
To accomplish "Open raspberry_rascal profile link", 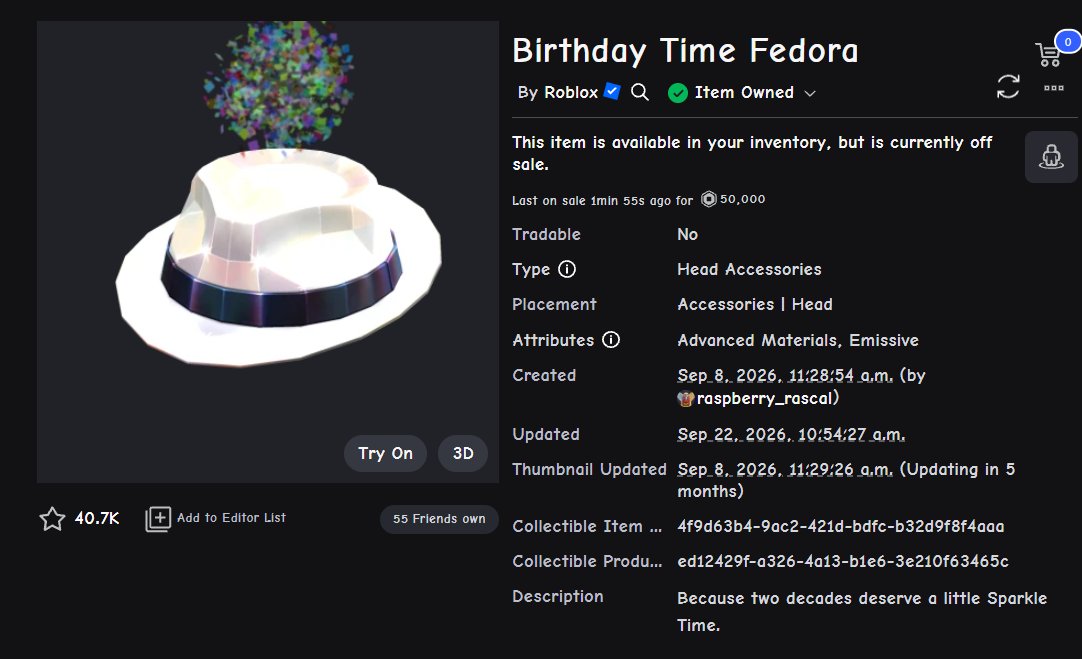I will tap(767, 398).
